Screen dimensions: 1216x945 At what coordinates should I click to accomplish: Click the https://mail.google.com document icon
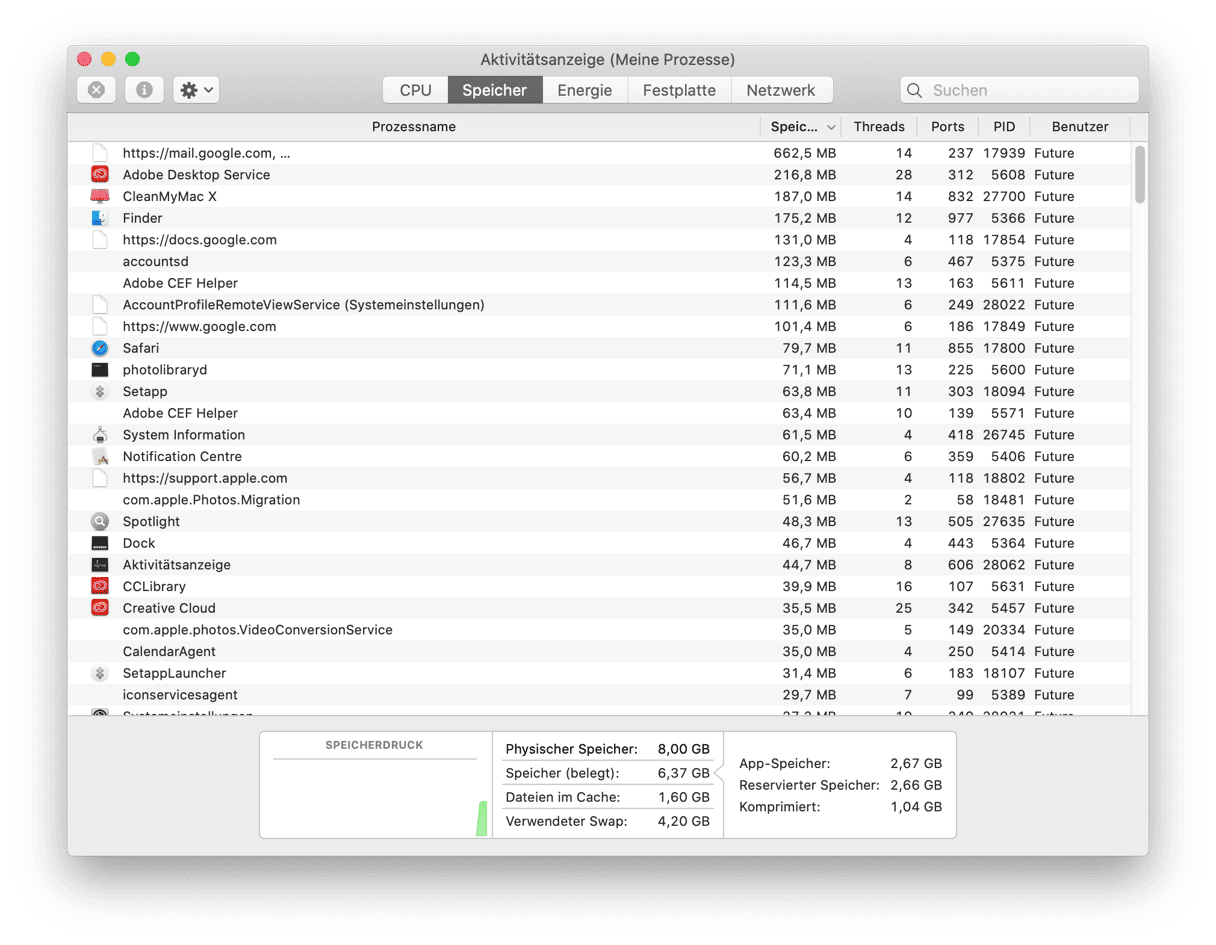point(100,153)
